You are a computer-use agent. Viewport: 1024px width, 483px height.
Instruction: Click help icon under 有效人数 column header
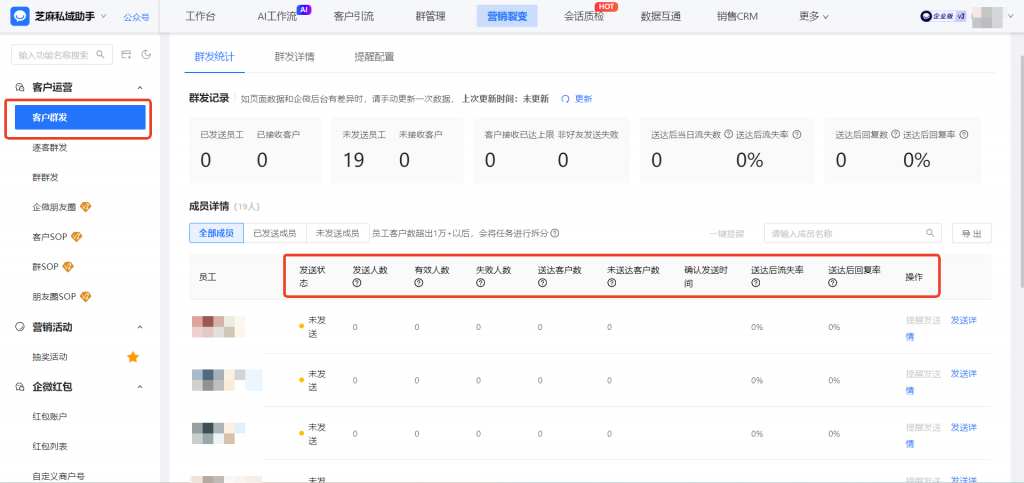(x=419, y=283)
